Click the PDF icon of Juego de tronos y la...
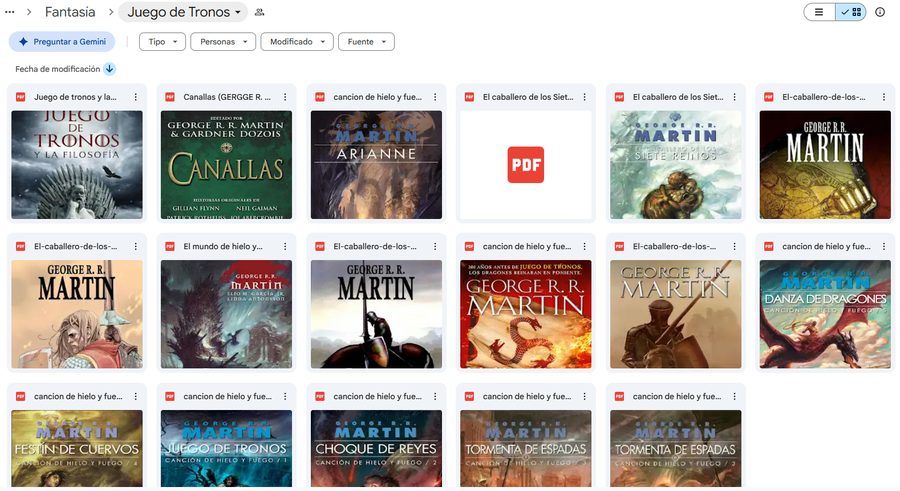This screenshot has width=900, height=491. point(21,97)
